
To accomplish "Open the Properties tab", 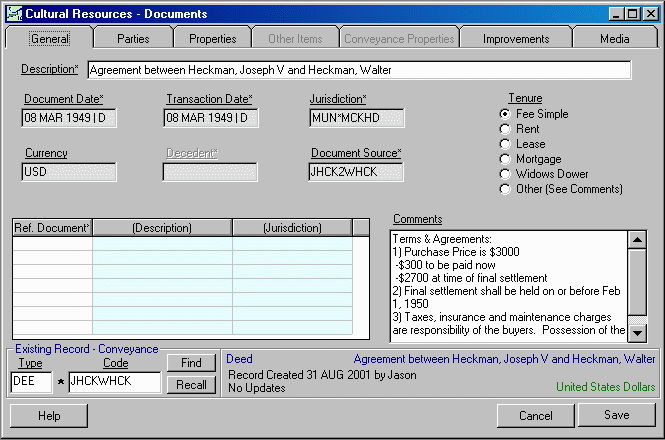I will [x=212, y=39].
